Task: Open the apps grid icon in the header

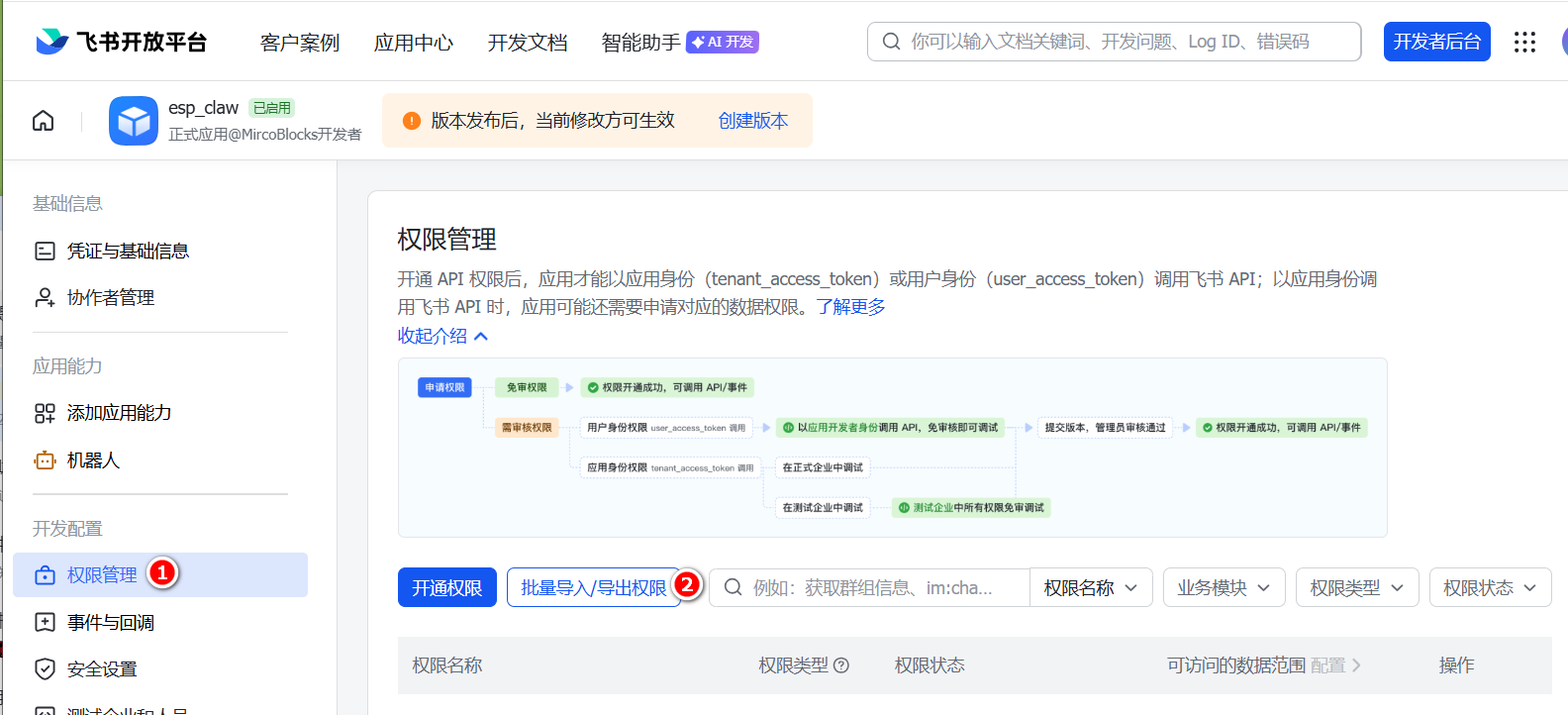Action: pyautogui.click(x=1524, y=42)
